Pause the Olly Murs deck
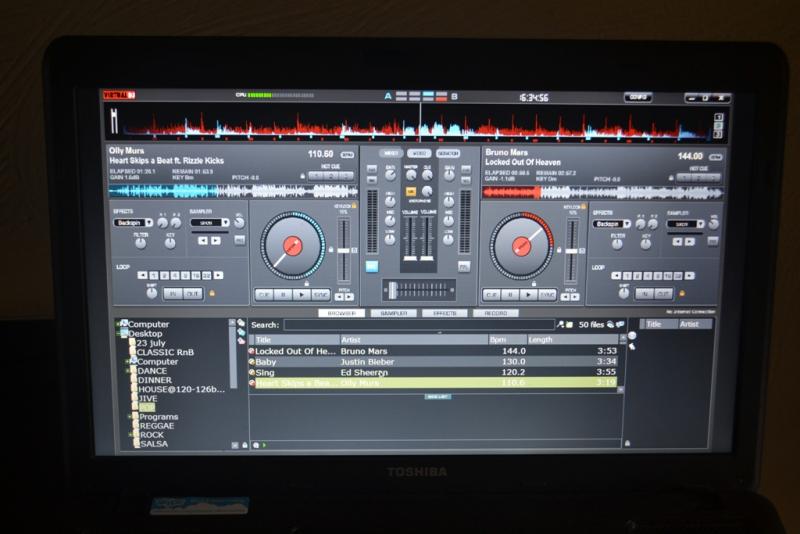This screenshot has height=534, width=800. [283, 295]
